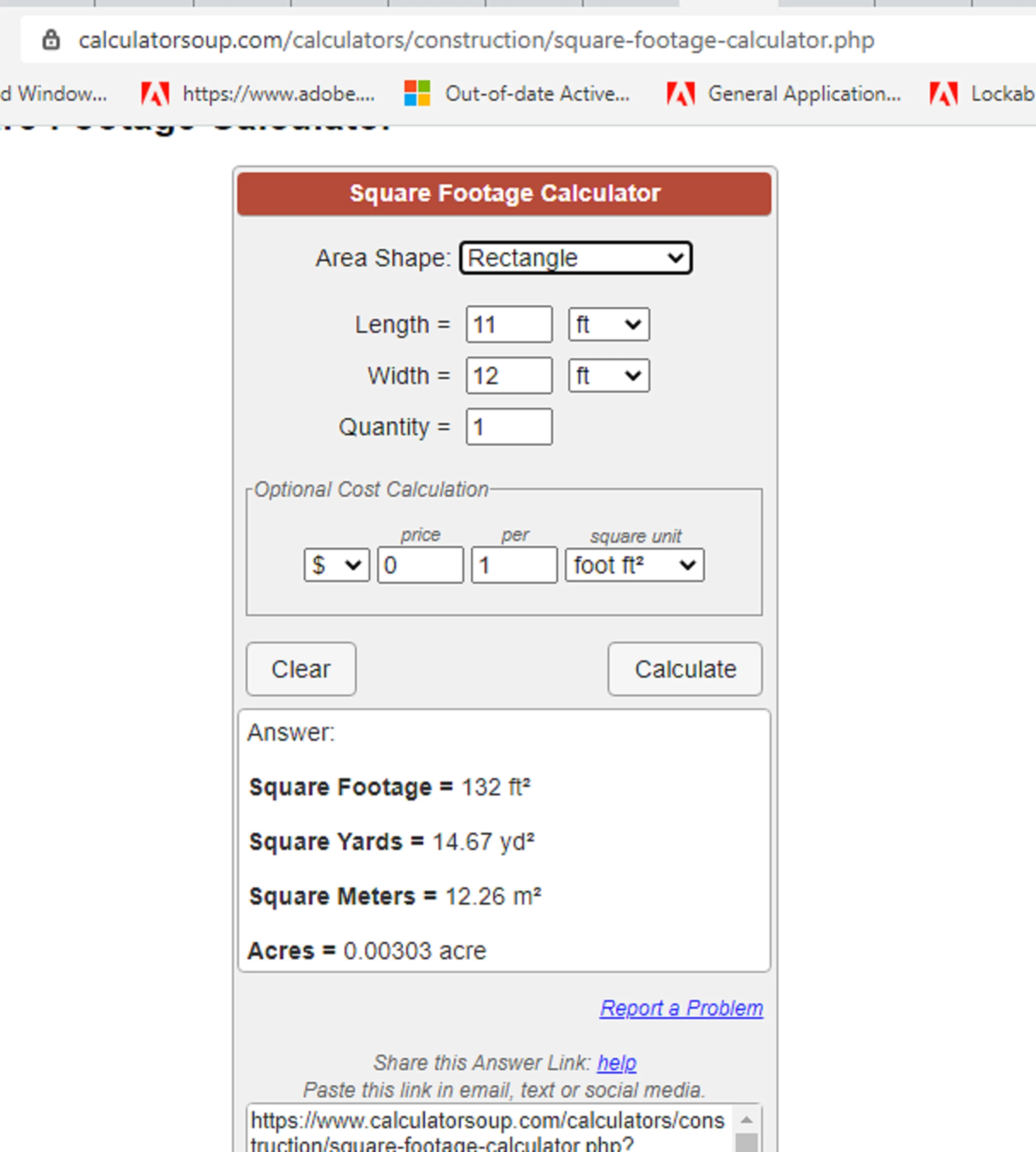Open the help link for sharing
The width and height of the screenshot is (1036, 1152).
pyautogui.click(x=616, y=1063)
